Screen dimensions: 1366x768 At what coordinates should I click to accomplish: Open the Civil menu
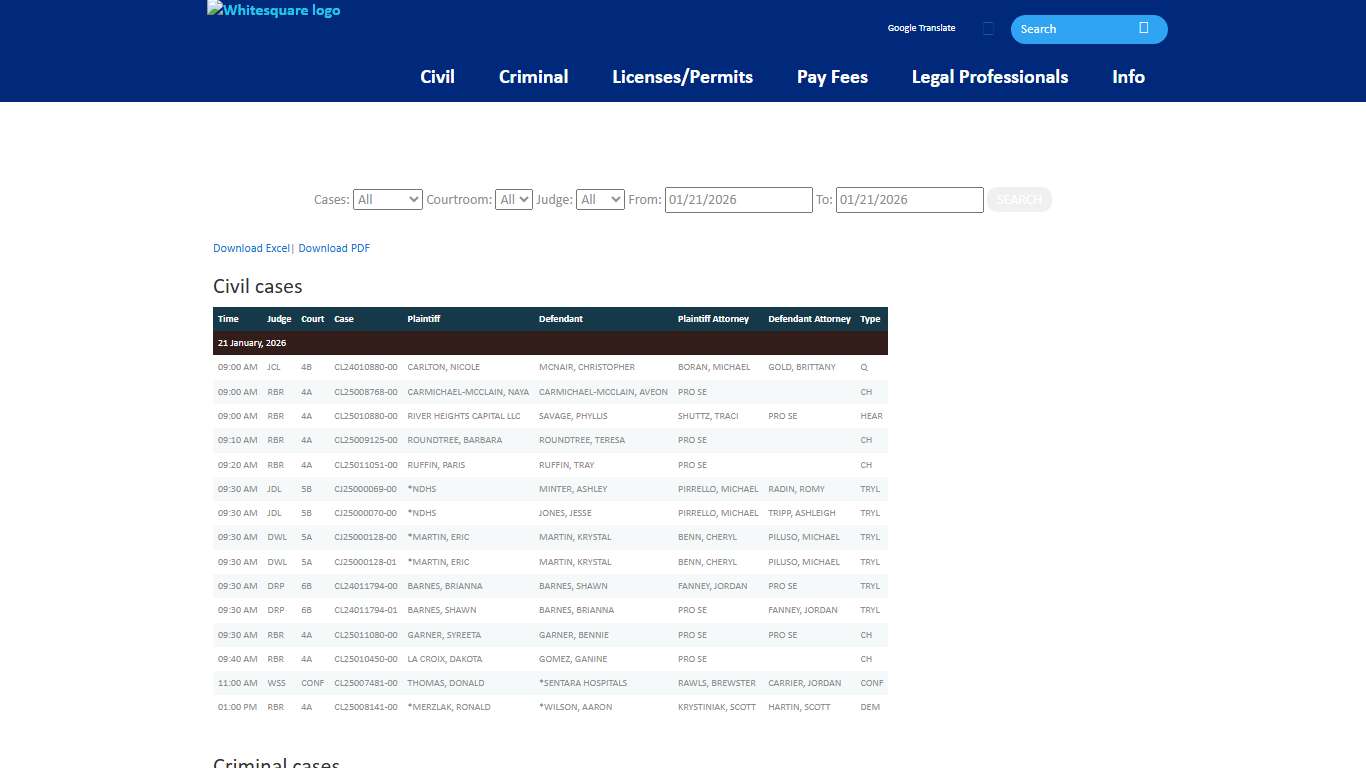click(x=437, y=77)
